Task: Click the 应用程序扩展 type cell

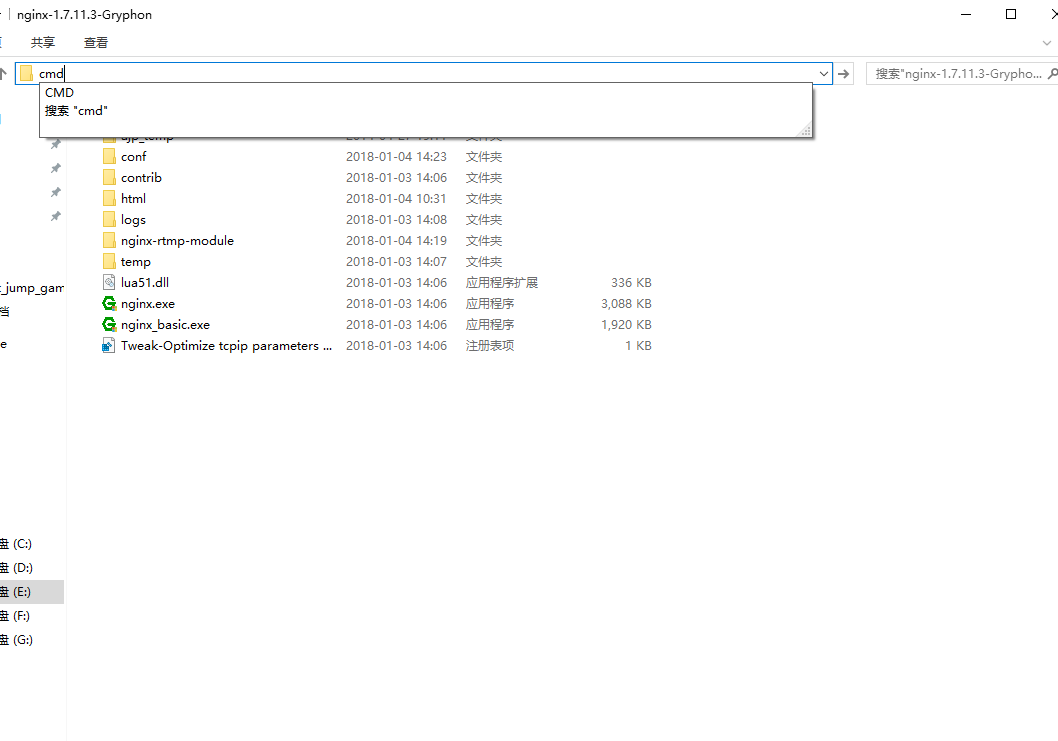Action: (x=502, y=283)
